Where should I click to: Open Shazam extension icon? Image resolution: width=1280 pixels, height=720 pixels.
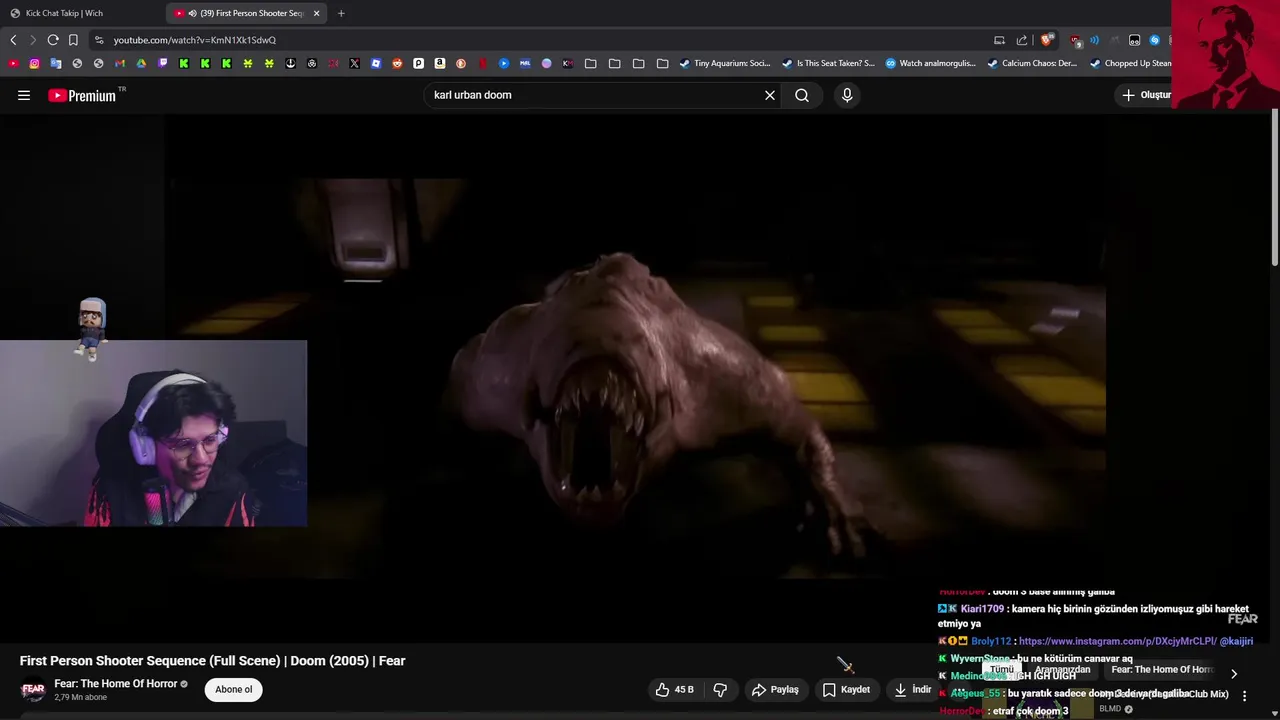1154,40
